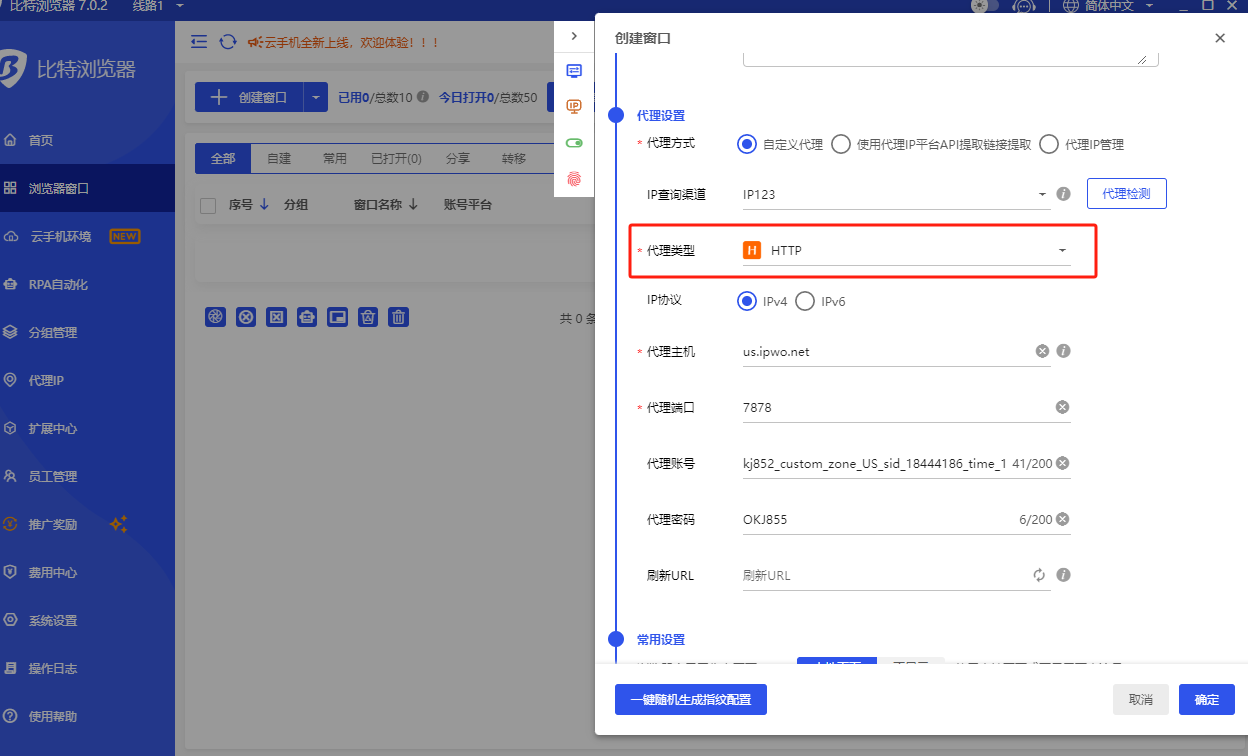The width and height of the screenshot is (1248, 756).
Task: Click the refresh icon in the 刷新URL field
Action: (x=1039, y=575)
